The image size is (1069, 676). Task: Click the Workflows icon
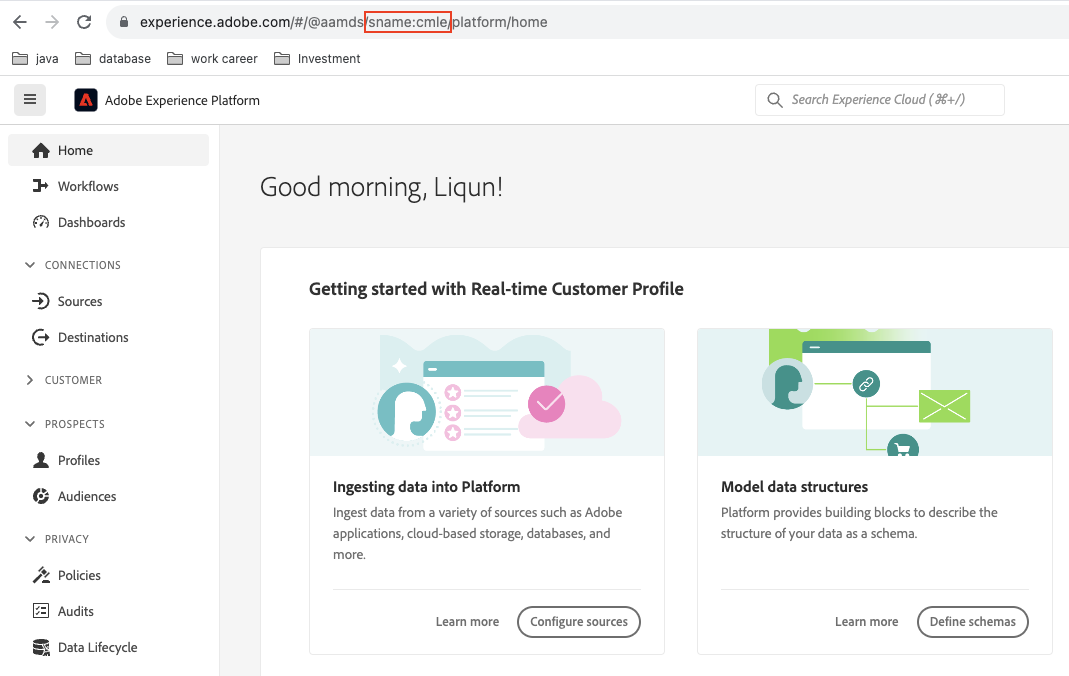[x=41, y=186]
